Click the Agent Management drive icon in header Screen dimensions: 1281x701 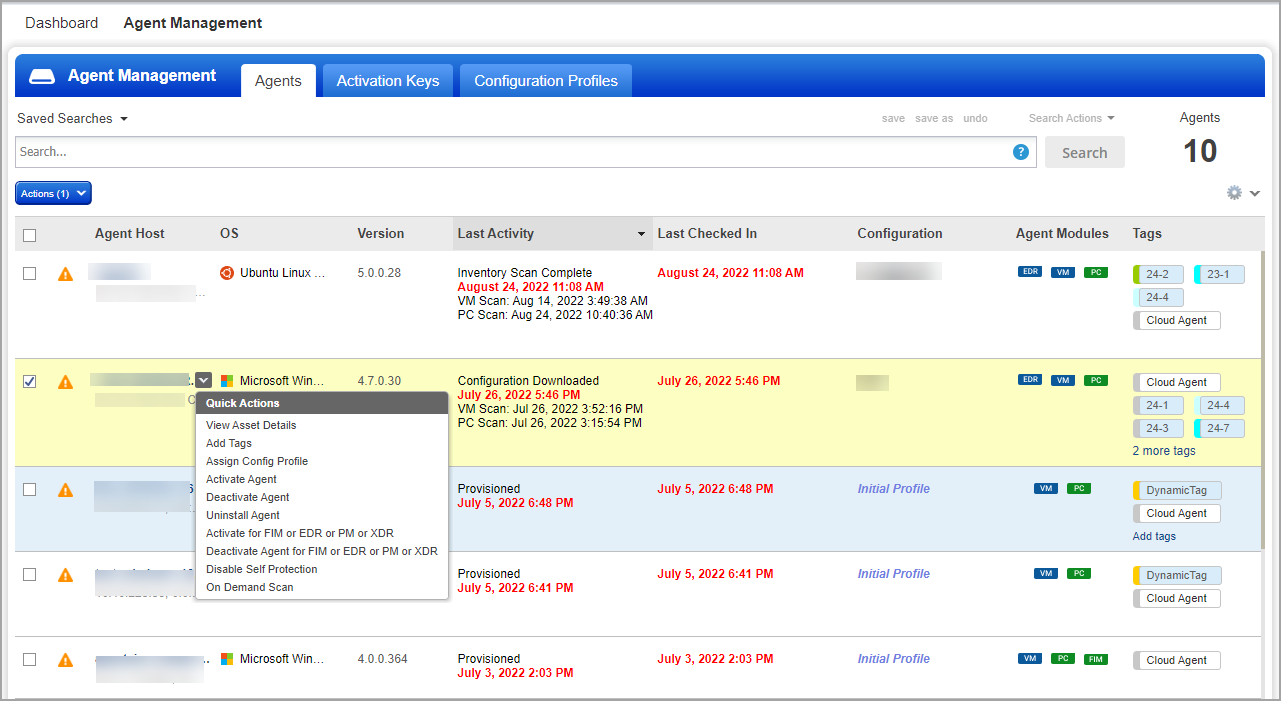[x=42, y=77]
